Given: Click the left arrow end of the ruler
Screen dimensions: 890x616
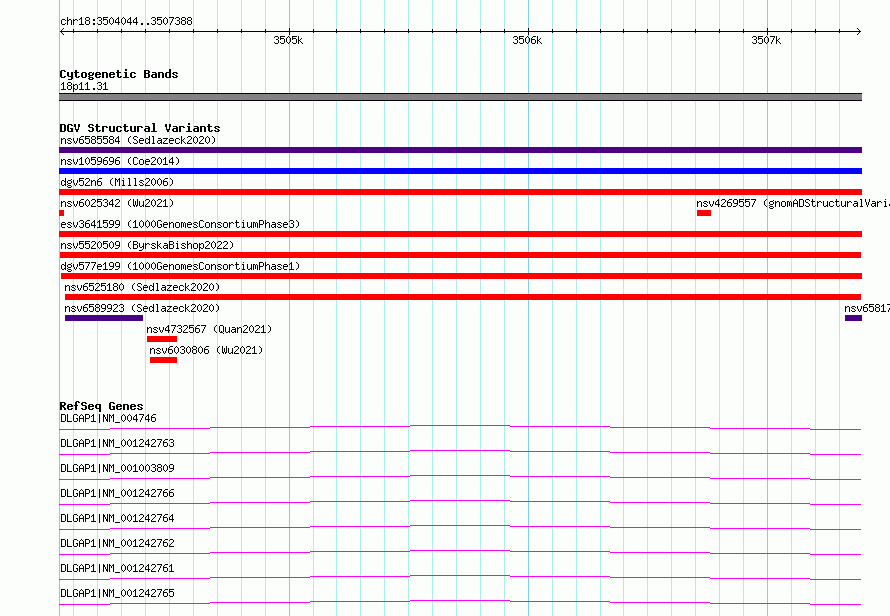Looking at the screenshot, I should (x=62, y=31).
